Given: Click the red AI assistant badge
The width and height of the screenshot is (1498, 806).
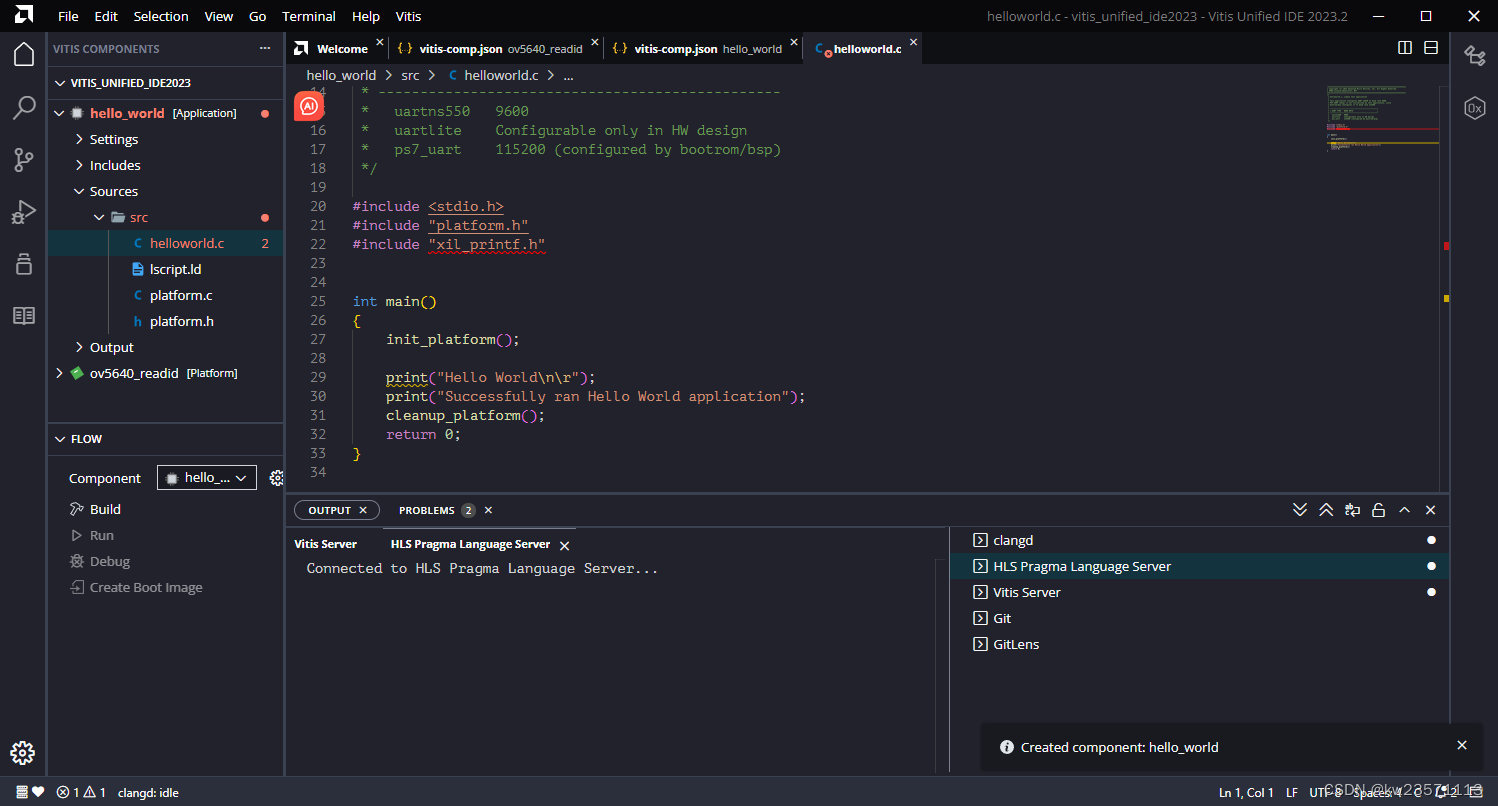Looking at the screenshot, I should tap(309, 106).
